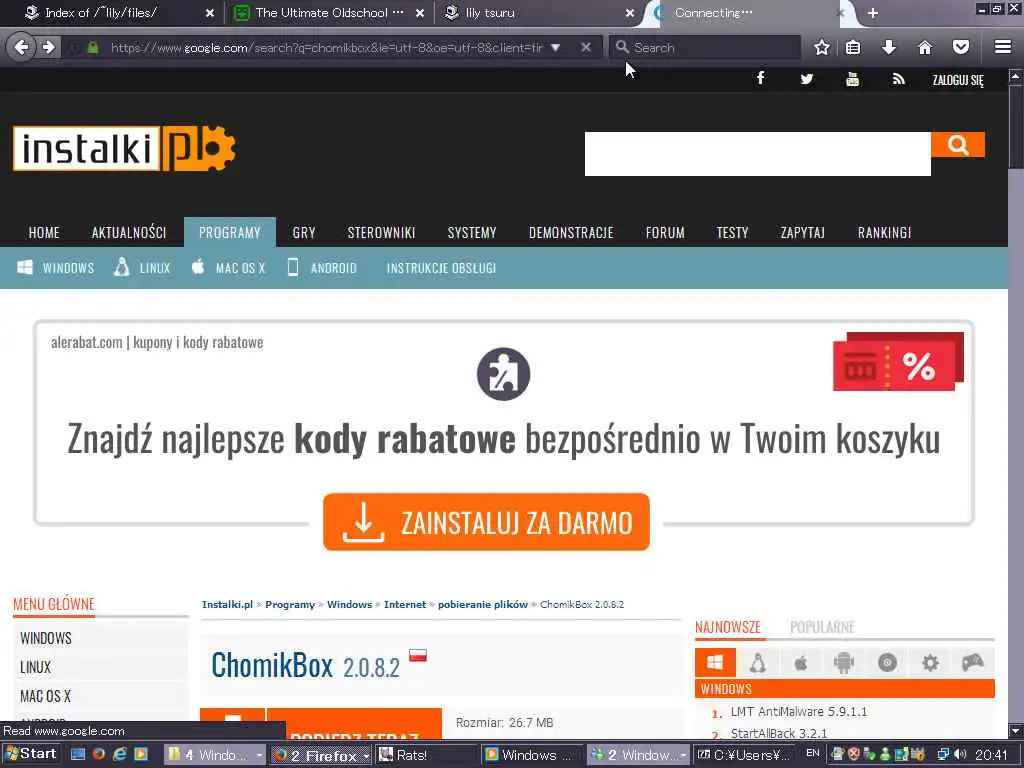This screenshot has width=1024, height=768.
Task: Open the SYSTEMY menu item
Action: [472, 232]
